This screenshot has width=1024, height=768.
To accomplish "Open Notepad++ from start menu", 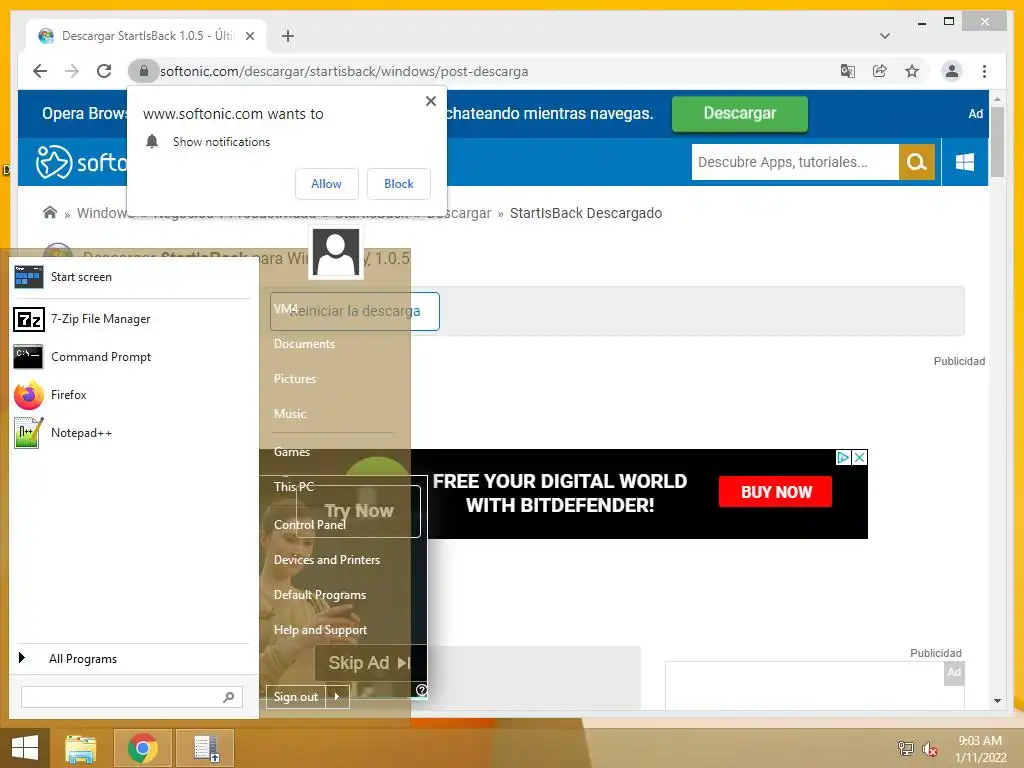I will point(131,433).
